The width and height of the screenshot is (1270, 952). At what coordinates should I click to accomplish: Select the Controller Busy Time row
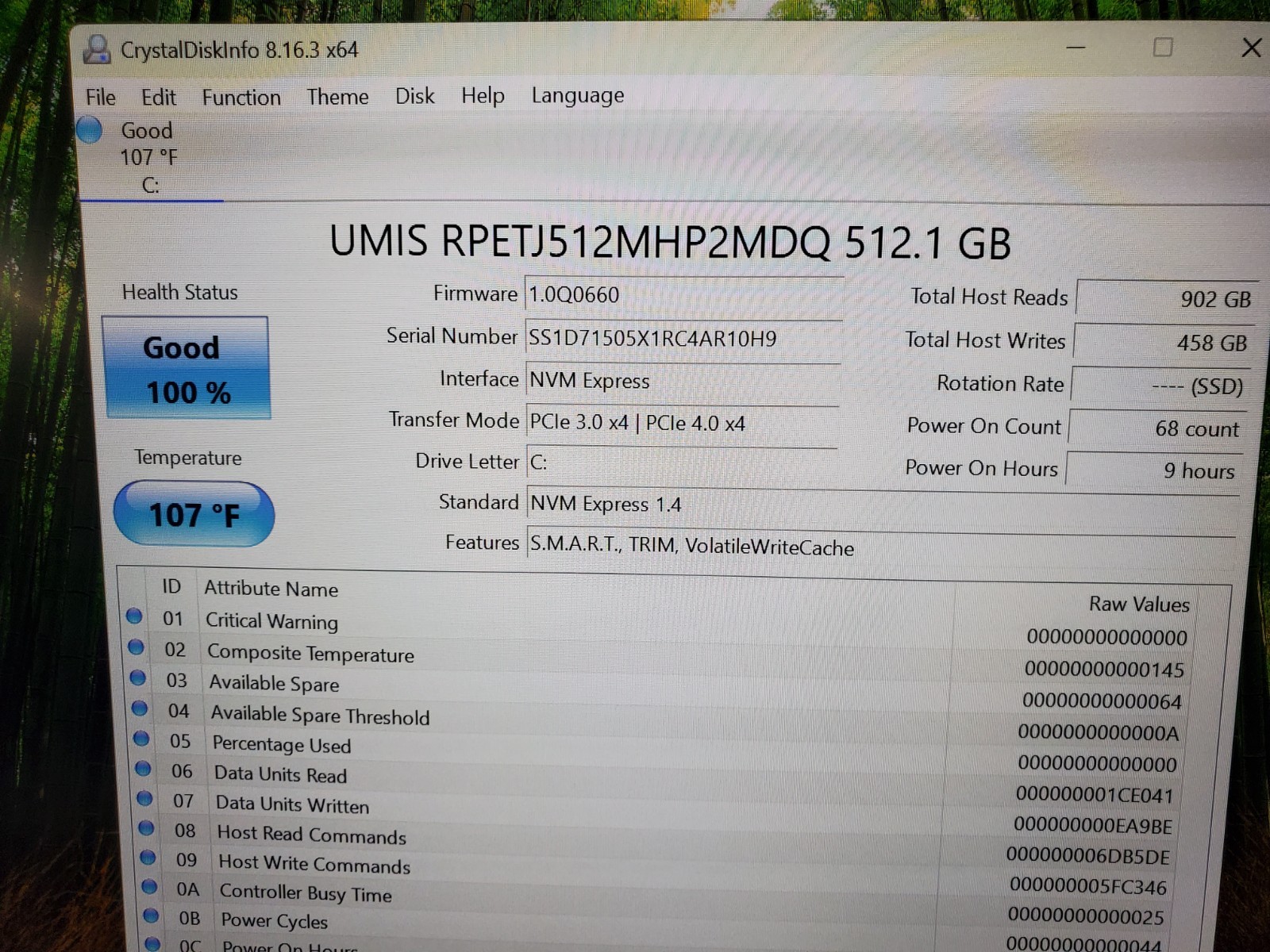[659, 901]
